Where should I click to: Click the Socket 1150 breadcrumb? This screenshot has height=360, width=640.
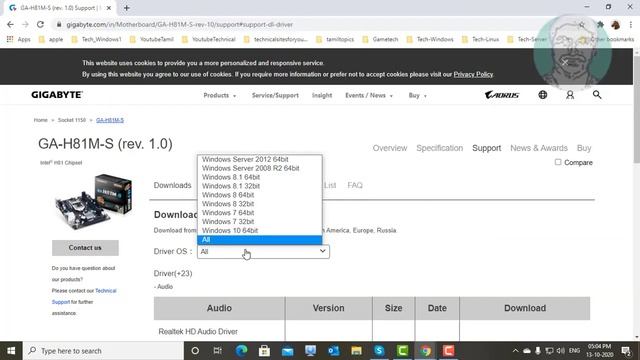coord(72,120)
